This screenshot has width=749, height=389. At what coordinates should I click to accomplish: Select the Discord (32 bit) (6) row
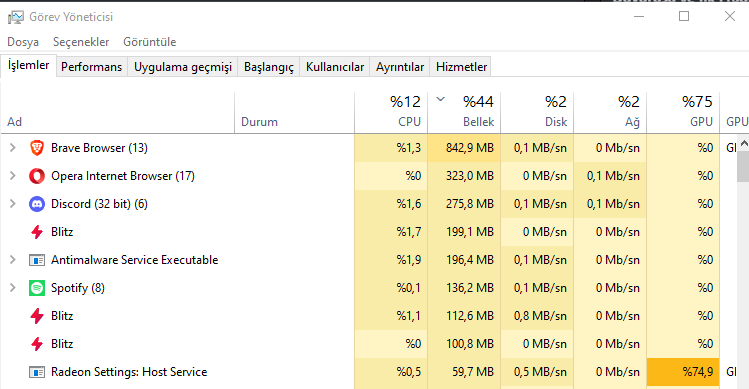369,204
